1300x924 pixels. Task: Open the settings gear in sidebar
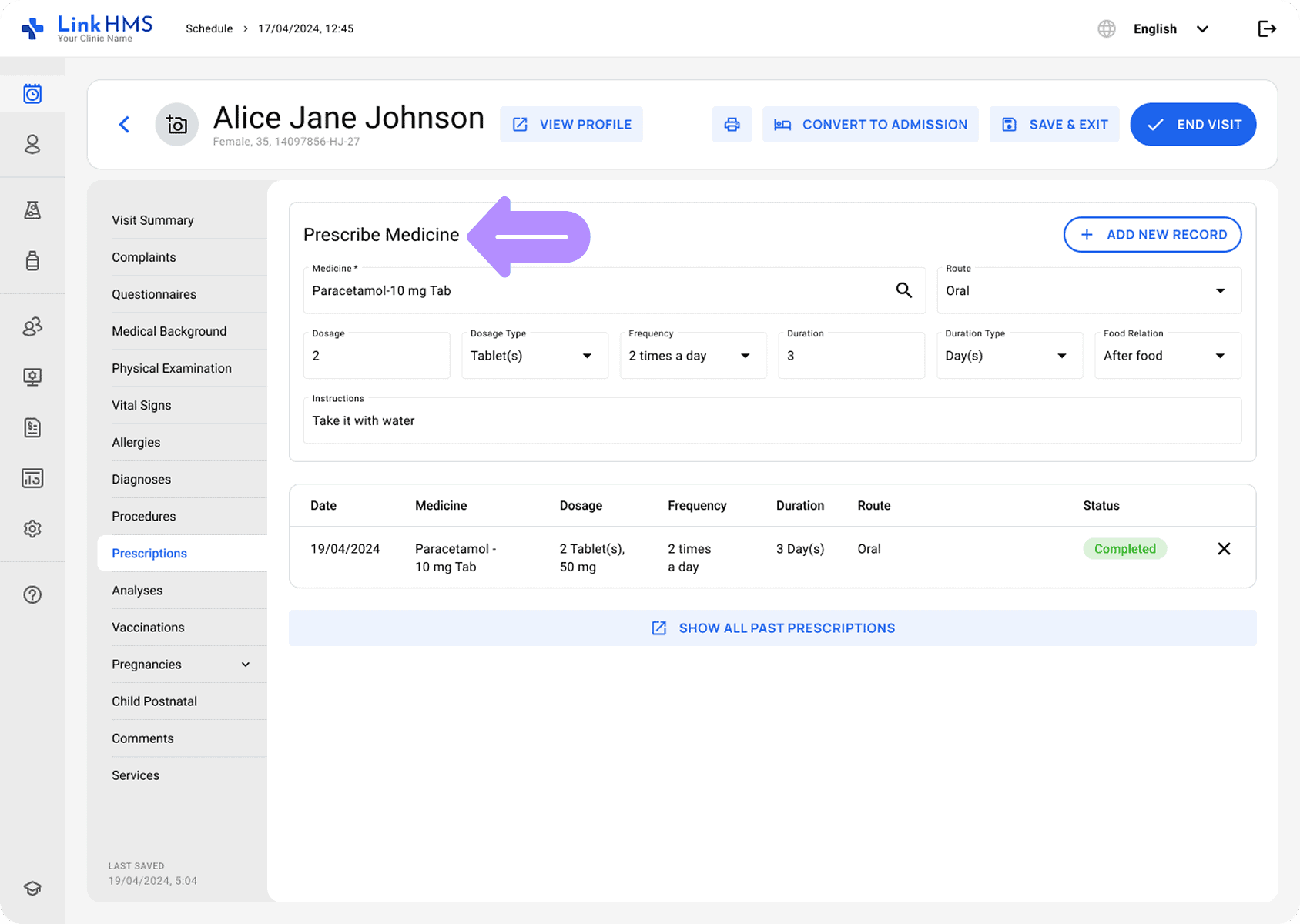tap(32, 529)
